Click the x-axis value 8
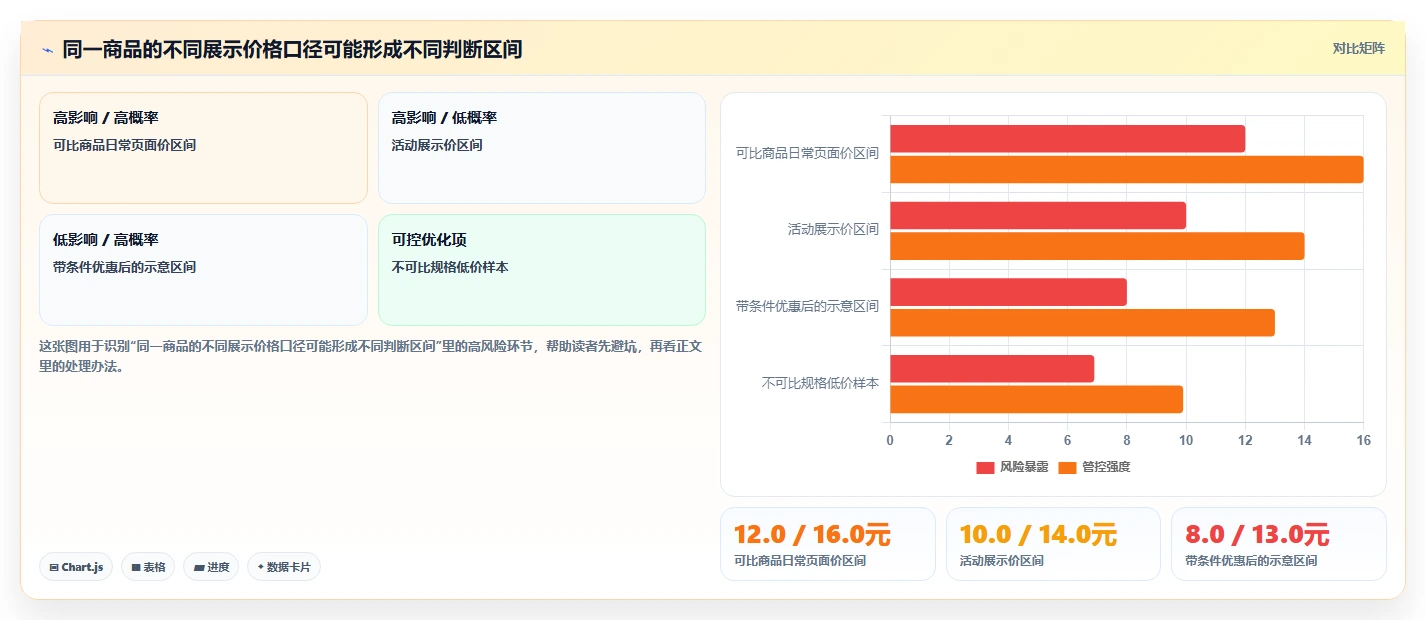 click(x=1127, y=440)
